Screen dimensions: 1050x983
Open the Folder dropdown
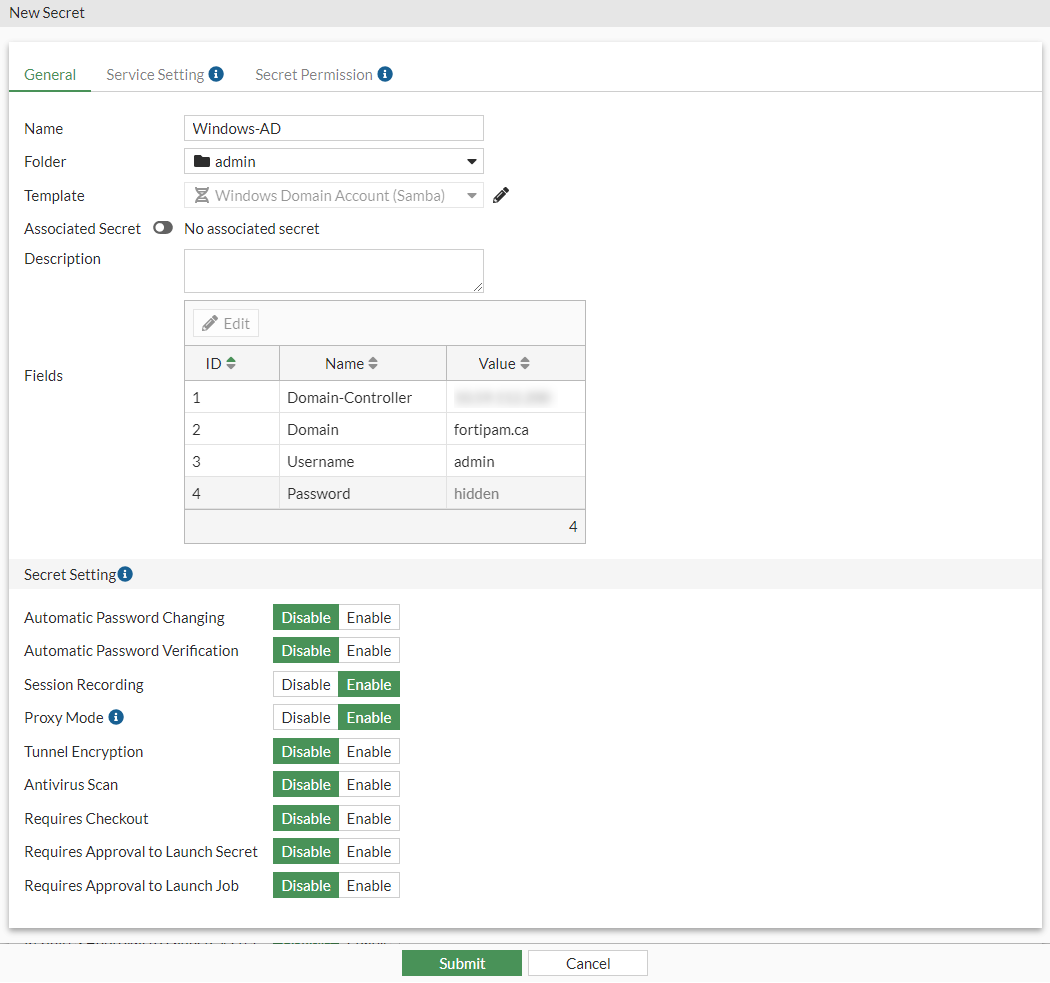pos(470,161)
